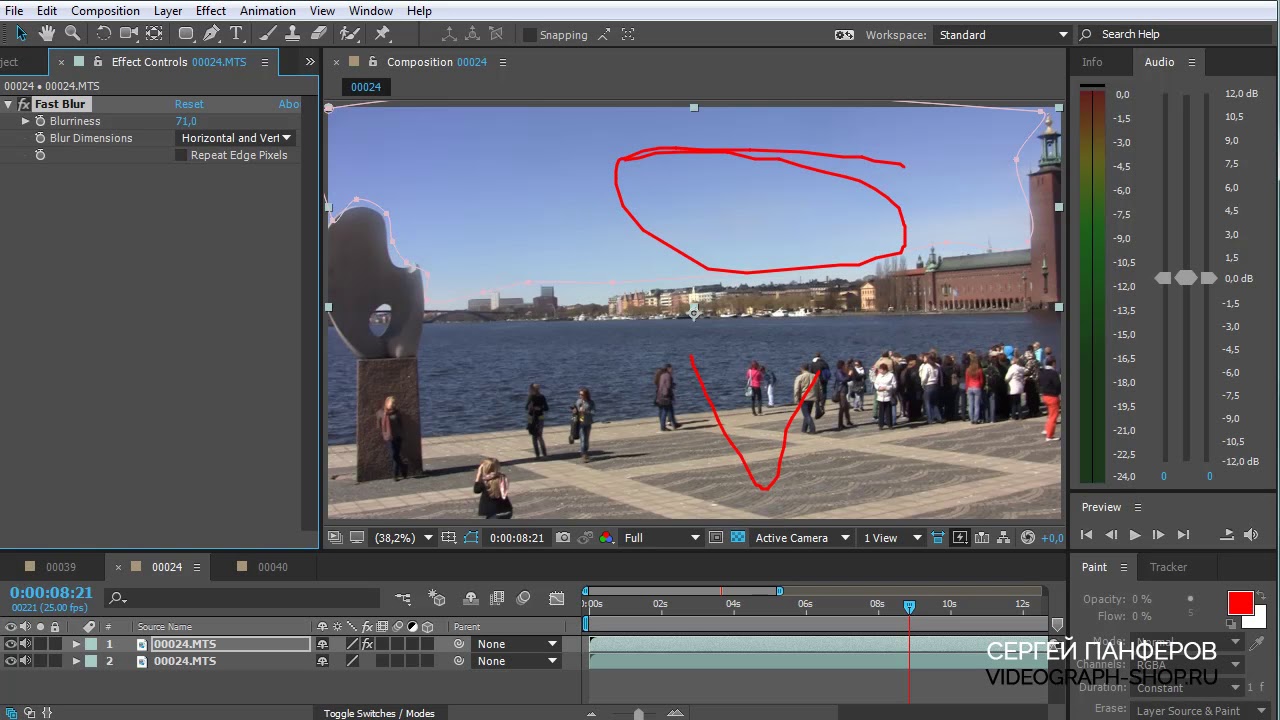Expand layer 2 properties in timeline
Screen dimensions: 1280x720
[x=75, y=661]
